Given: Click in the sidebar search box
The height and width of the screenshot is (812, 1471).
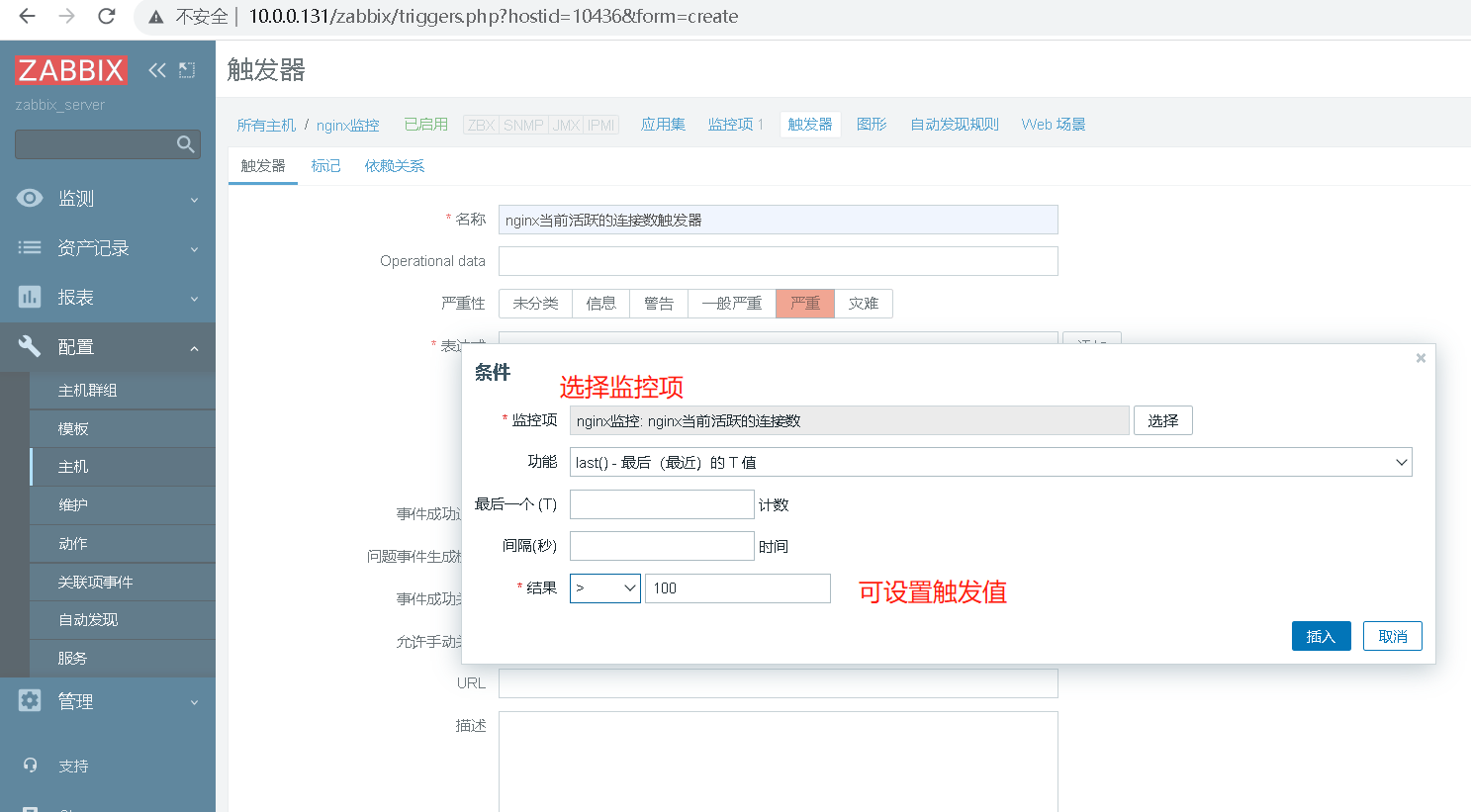Looking at the screenshot, I should [x=96, y=144].
